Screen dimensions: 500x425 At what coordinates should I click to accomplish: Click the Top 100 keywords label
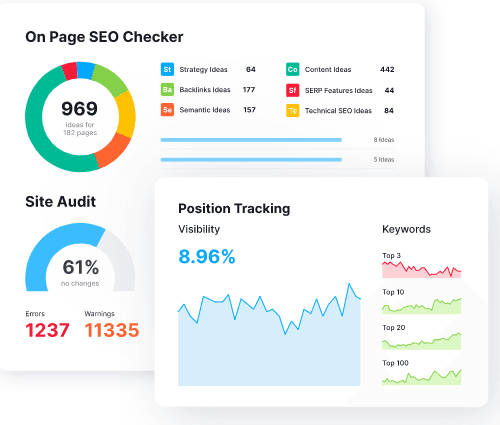[395, 363]
